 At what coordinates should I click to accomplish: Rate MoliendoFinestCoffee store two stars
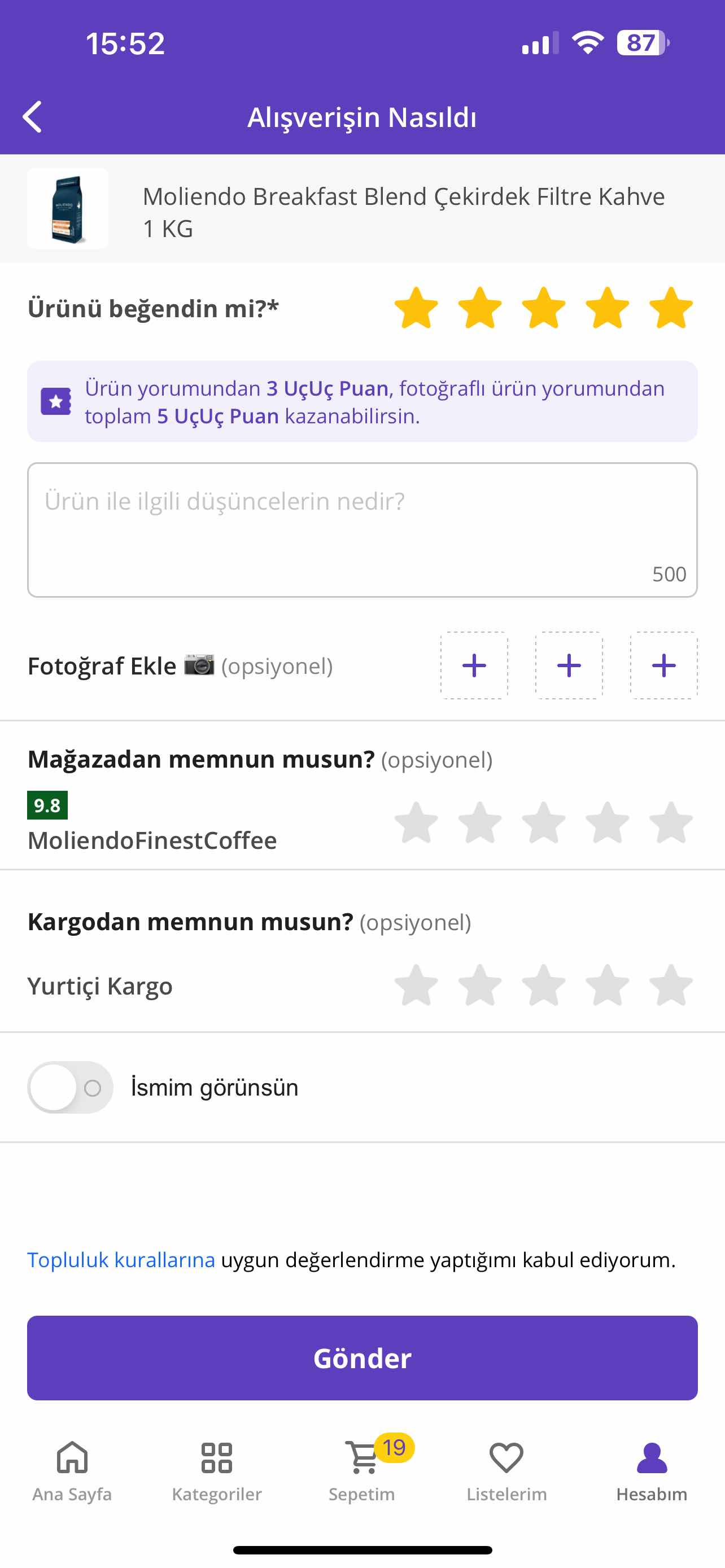pos(480,822)
